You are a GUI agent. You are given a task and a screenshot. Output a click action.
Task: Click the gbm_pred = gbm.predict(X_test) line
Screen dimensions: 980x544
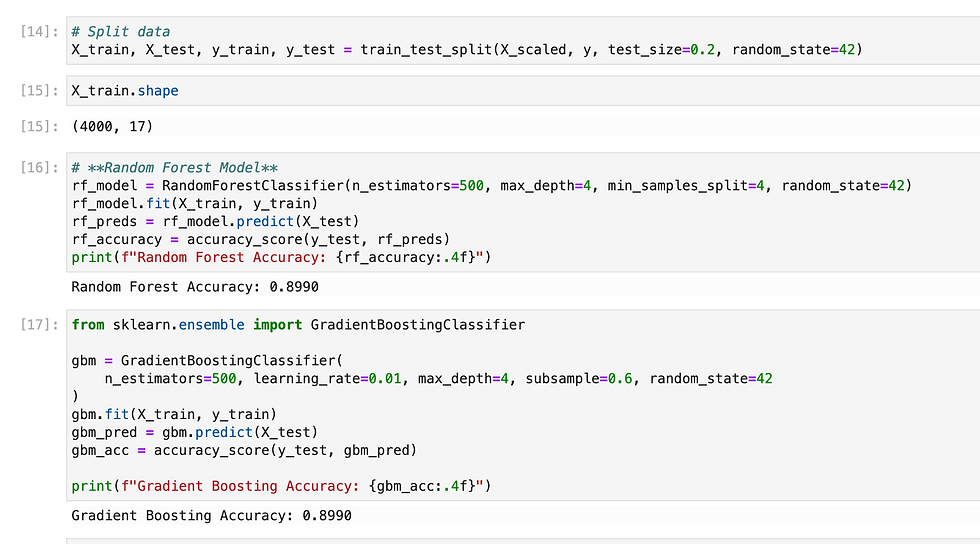click(x=195, y=433)
